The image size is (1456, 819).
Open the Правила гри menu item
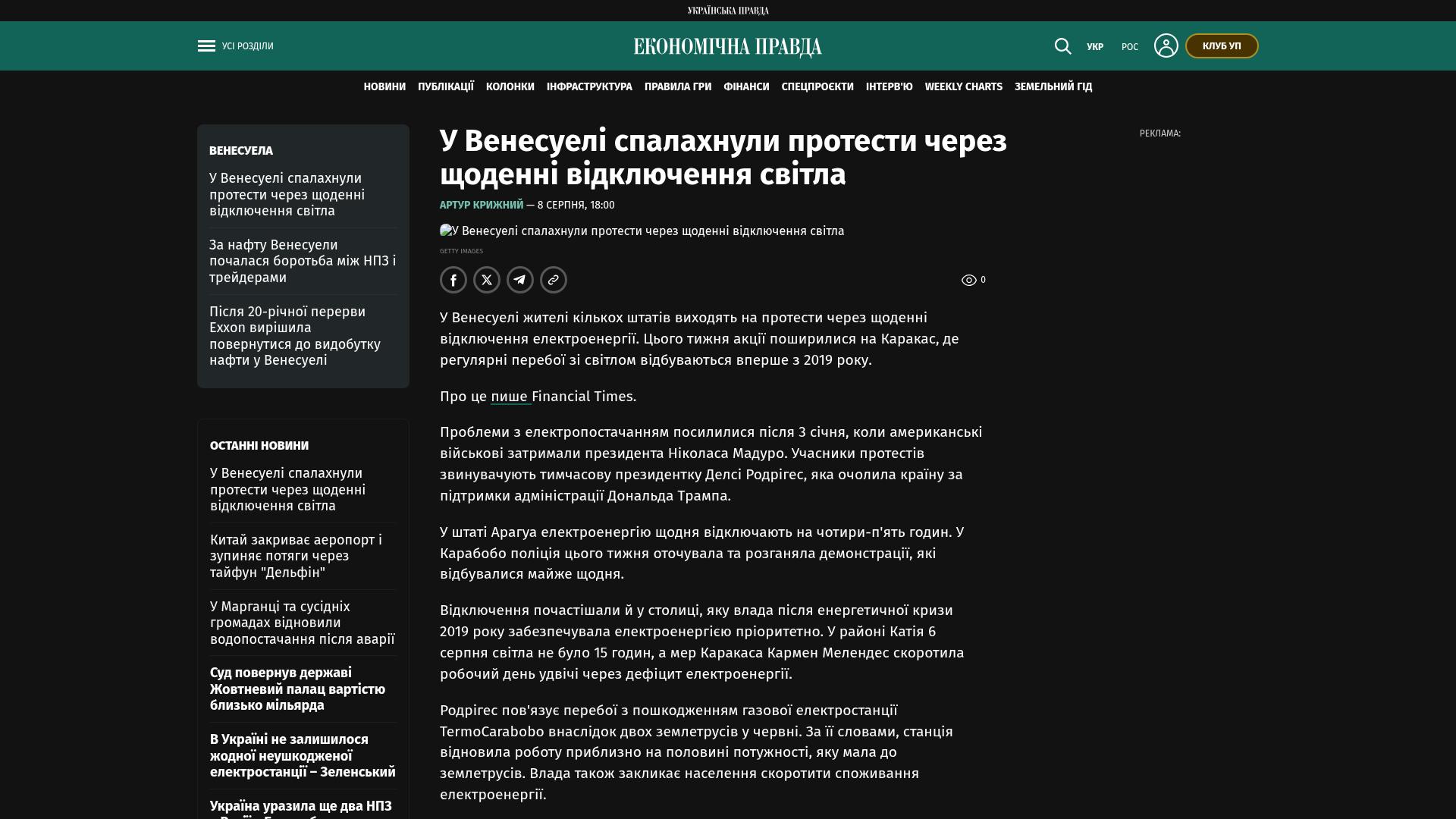[x=678, y=87]
